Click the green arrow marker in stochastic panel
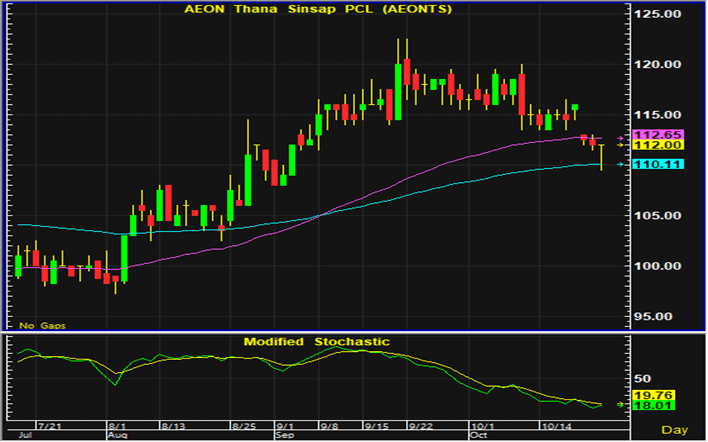 tap(621, 405)
